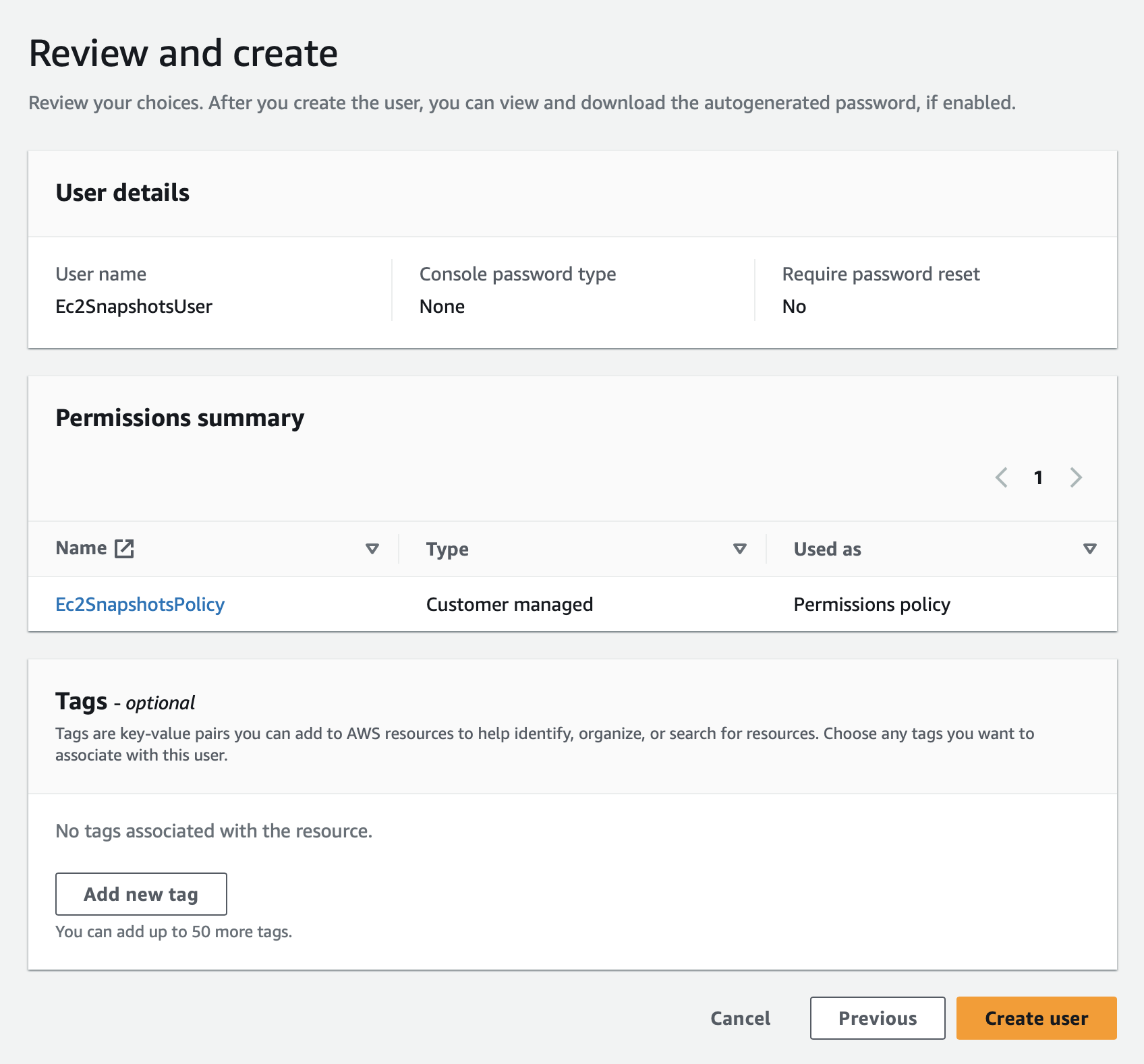This screenshot has height=1064, width=1144.
Task: Sort the permissions table by Name
Action: point(81,548)
